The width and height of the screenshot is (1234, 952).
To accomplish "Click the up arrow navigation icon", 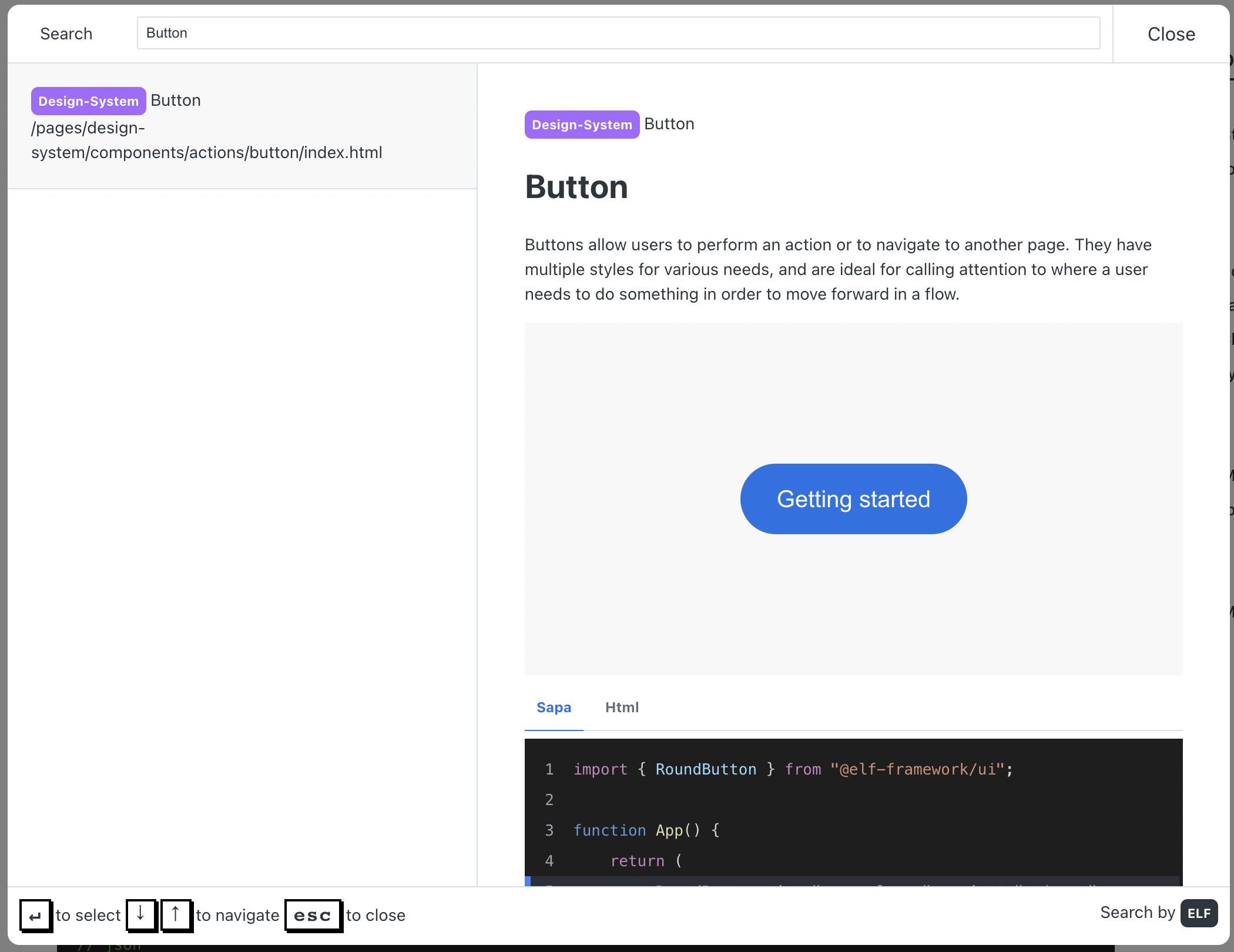I will click(176, 915).
